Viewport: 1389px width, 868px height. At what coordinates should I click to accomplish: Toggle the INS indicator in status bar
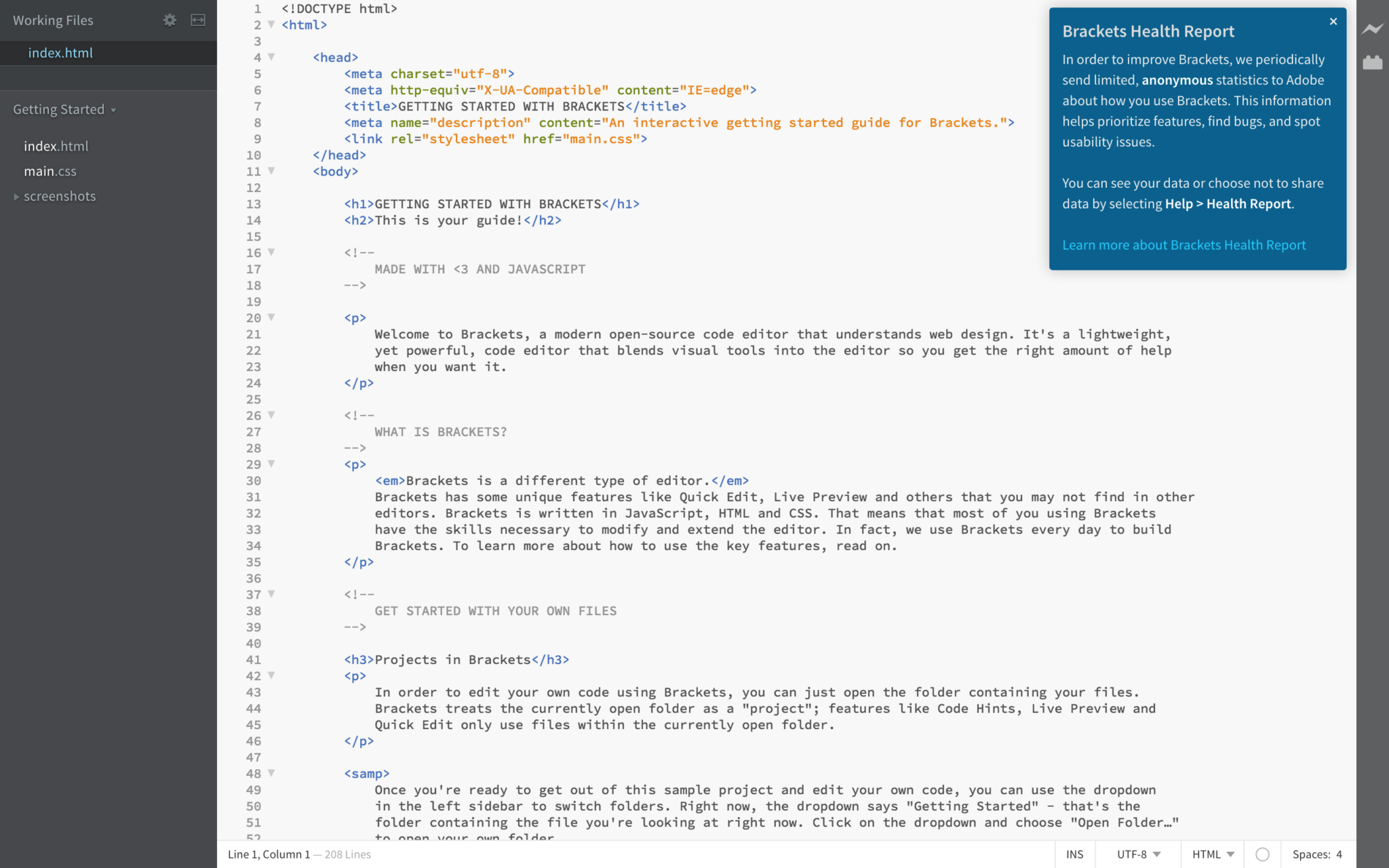tap(1075, 854)
